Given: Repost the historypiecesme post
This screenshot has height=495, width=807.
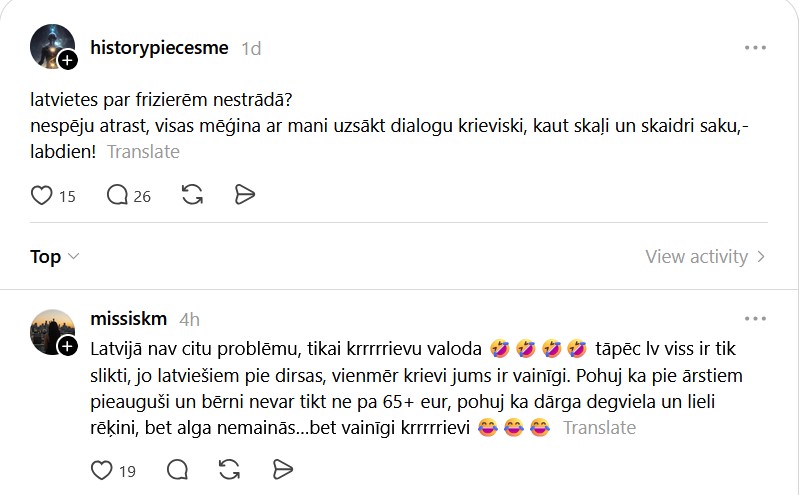Looking at the screenshot, I should pyautogui.click(x=193, y=195).
